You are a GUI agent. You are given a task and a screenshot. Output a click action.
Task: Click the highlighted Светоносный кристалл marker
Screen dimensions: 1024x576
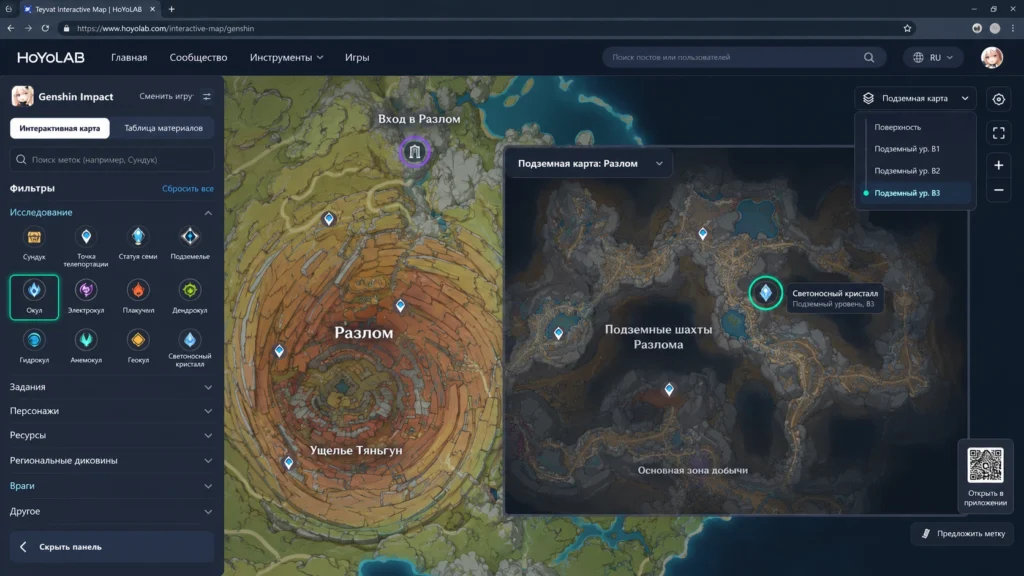(x=765, y=293)
